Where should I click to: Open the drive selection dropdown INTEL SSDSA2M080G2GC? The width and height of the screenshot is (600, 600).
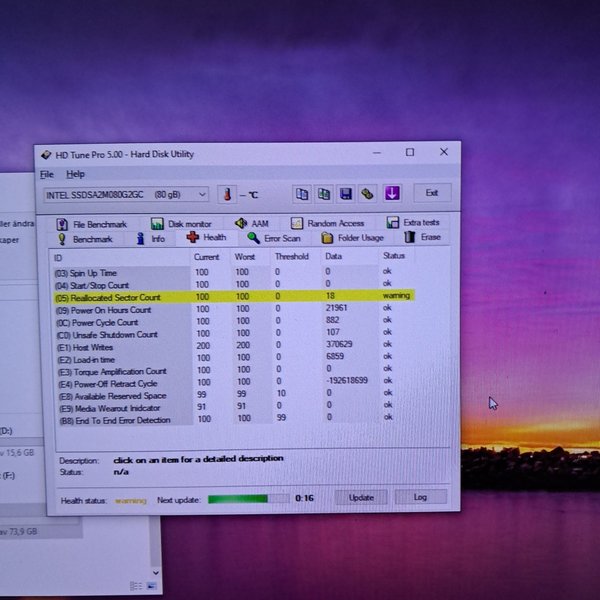point(126,195)
